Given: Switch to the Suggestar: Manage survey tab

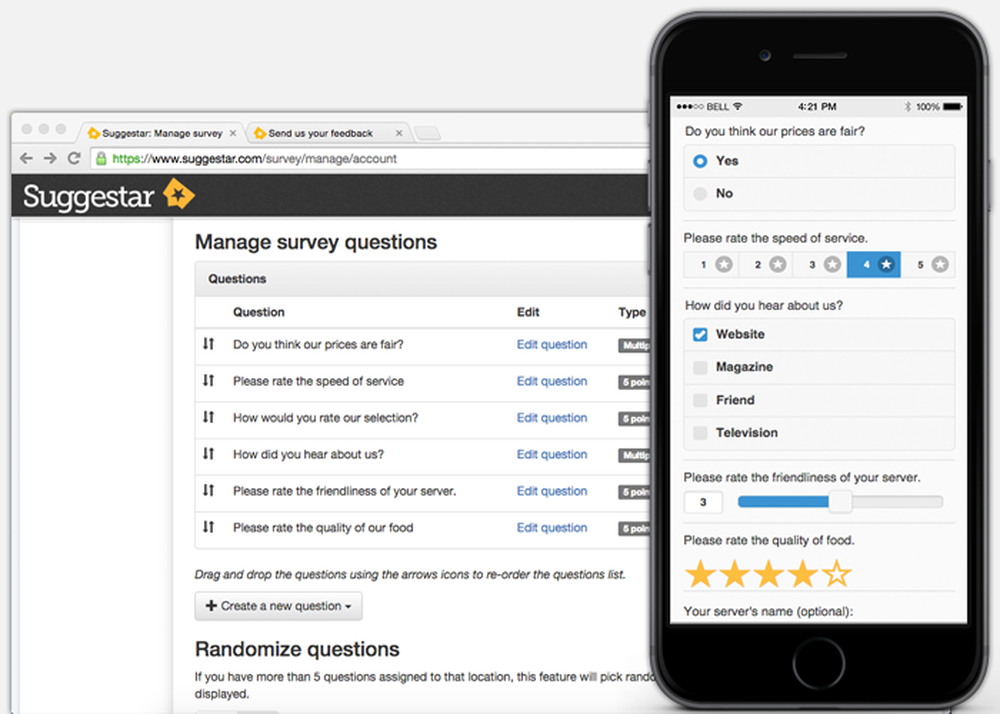Looking at the screenshot, I should tap(160, 131).
